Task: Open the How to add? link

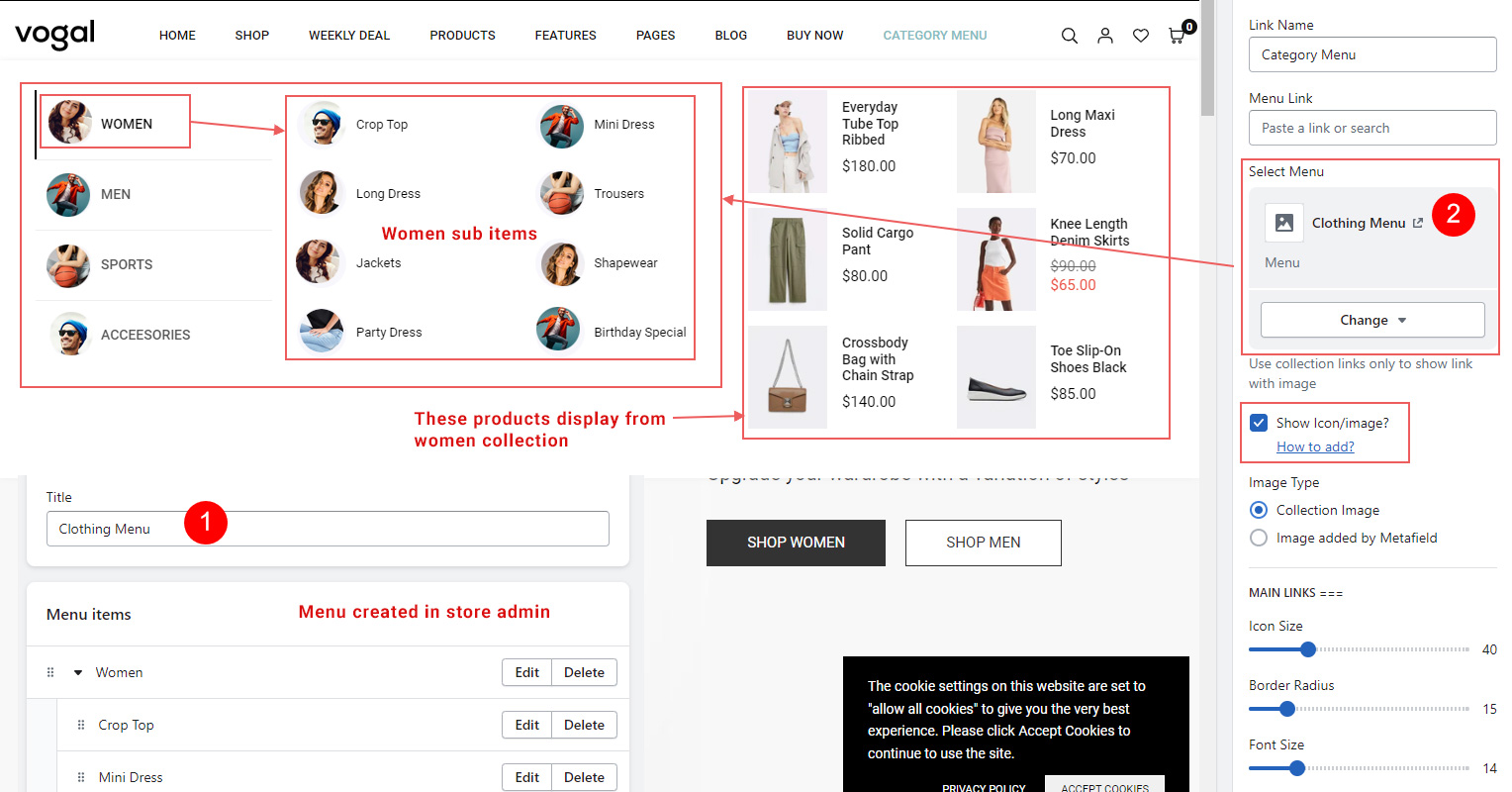Action: [x=1315, y=446]
